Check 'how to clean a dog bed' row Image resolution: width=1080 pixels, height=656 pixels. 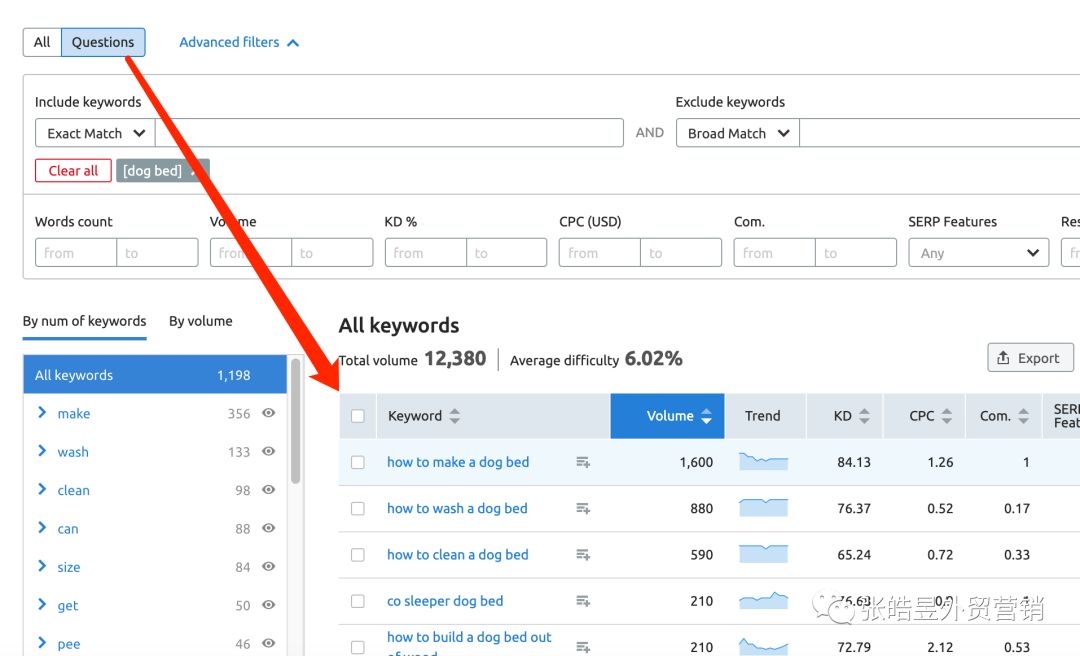(357, 555)
